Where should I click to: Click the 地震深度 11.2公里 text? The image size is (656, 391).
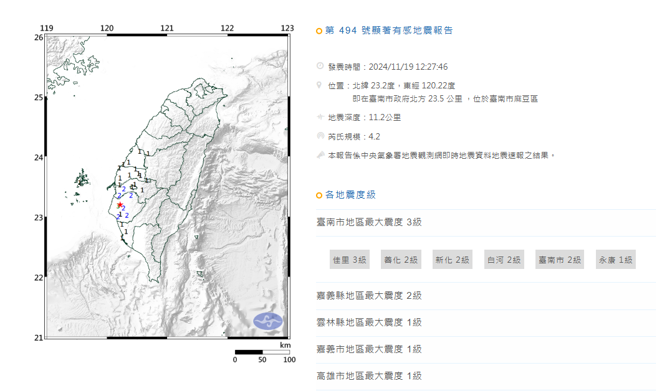point(364,118)
